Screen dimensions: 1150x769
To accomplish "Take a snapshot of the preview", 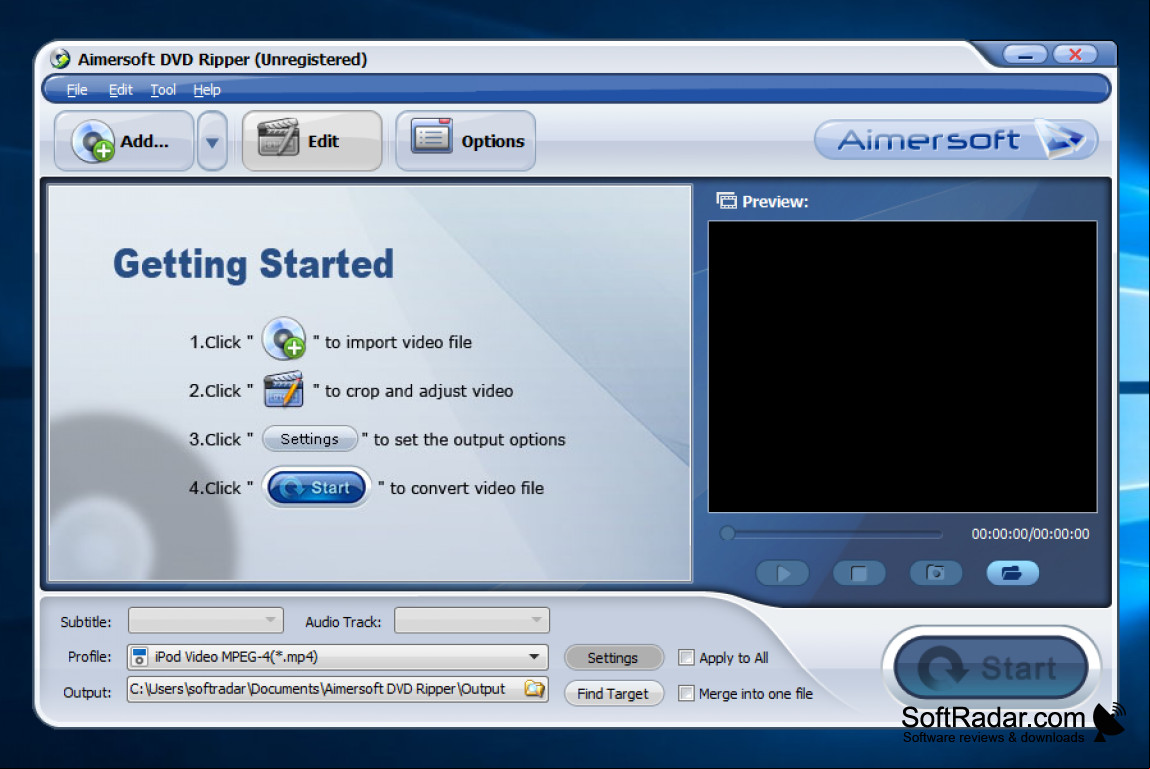I will (936, 573).
